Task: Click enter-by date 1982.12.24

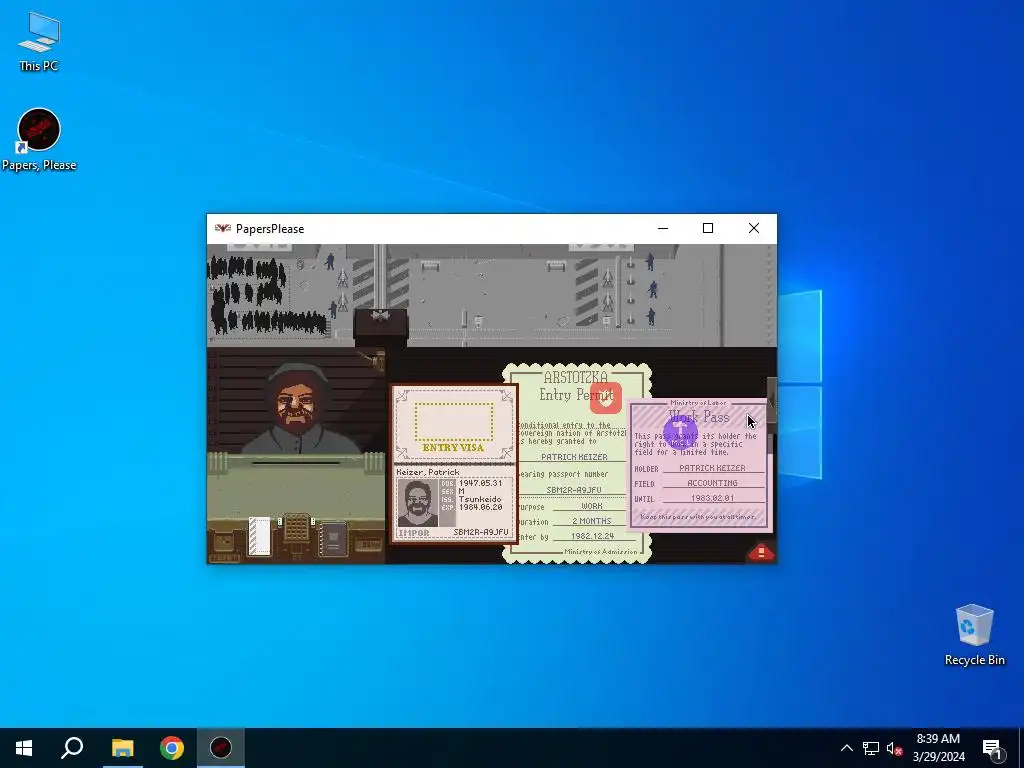Action: click(x=592, y=536)
